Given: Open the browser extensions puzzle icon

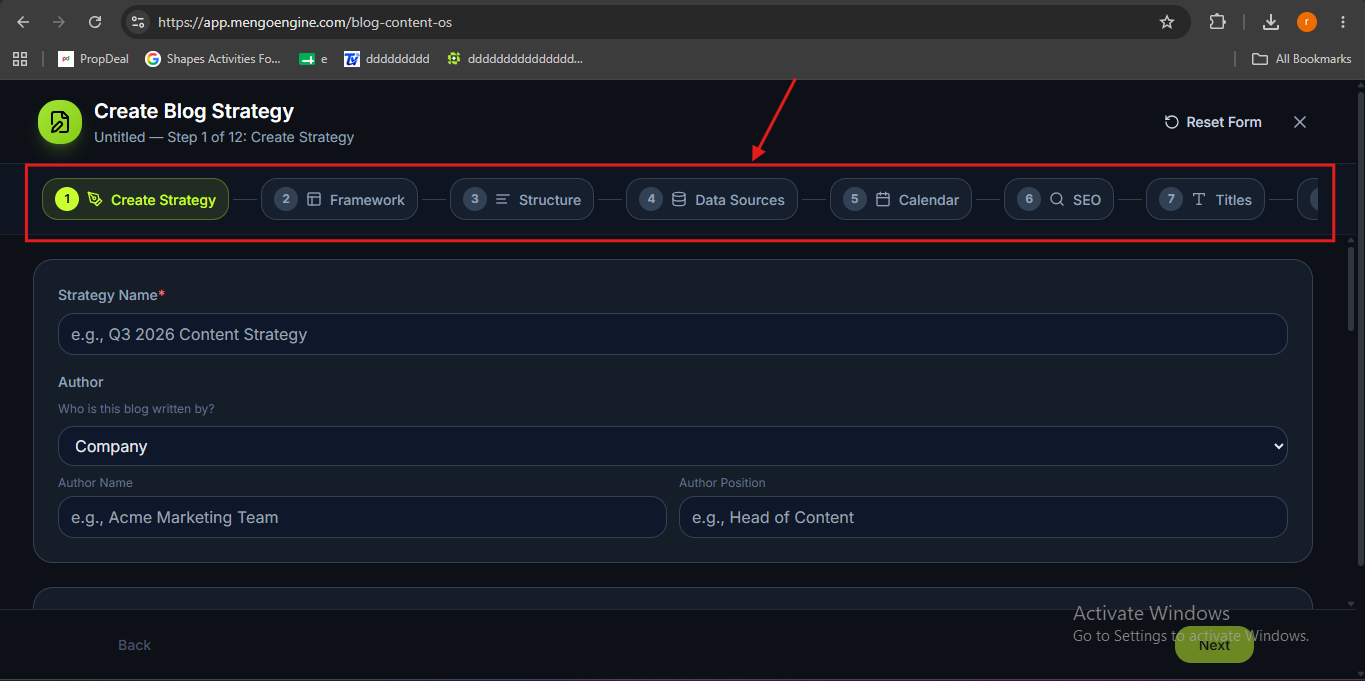Looking at the screenshot, I should (1217, 22).
